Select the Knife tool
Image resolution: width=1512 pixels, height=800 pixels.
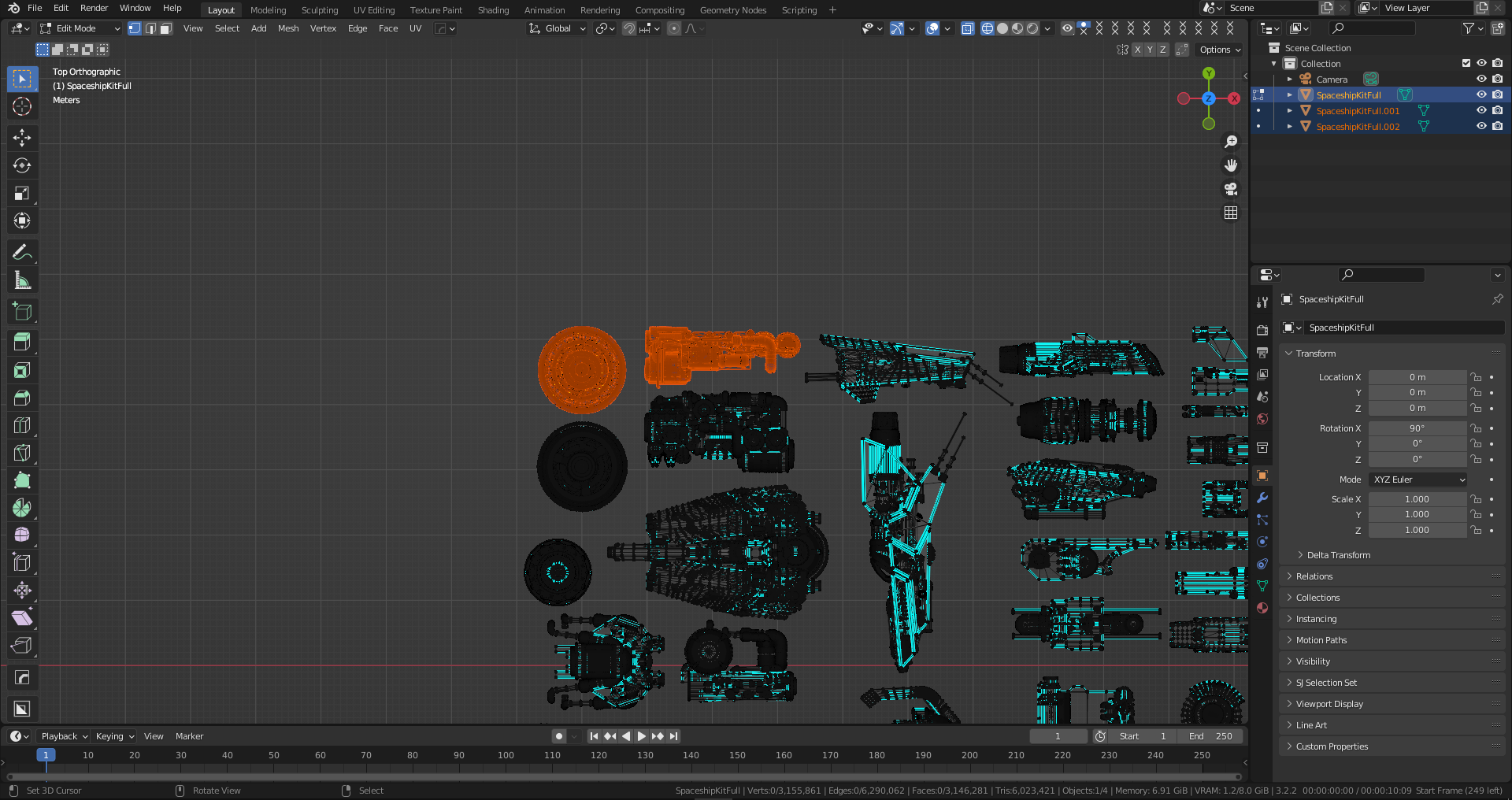pyautogui.click(x=22, y=453)
